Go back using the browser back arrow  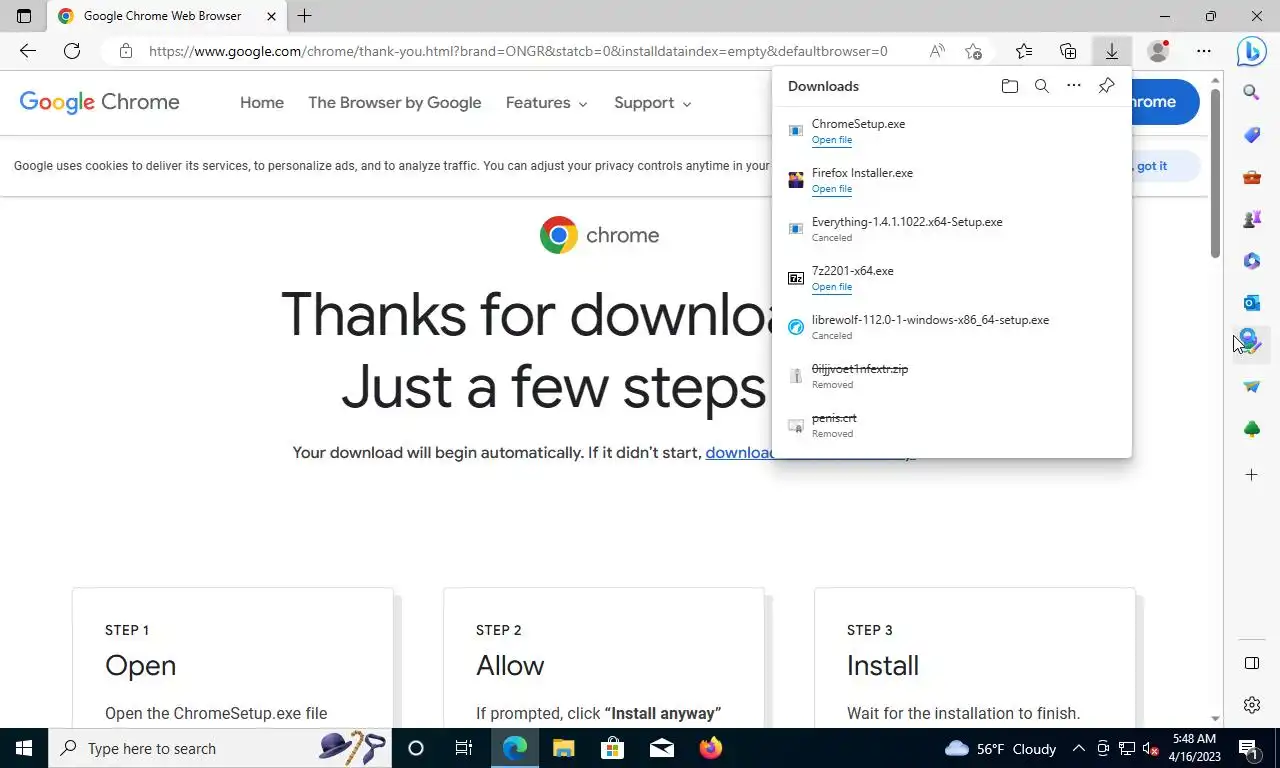[x=28, y=51]
